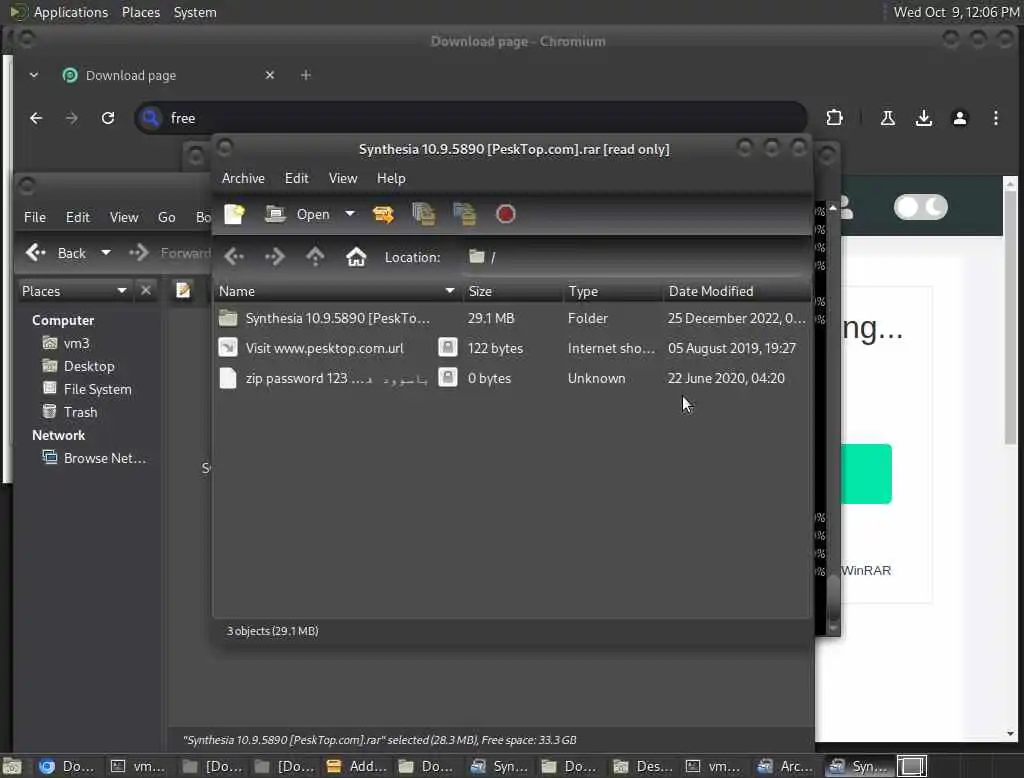Open the file manager Go menu
This screenshot has width=1024, height=778.
[167, 217]
